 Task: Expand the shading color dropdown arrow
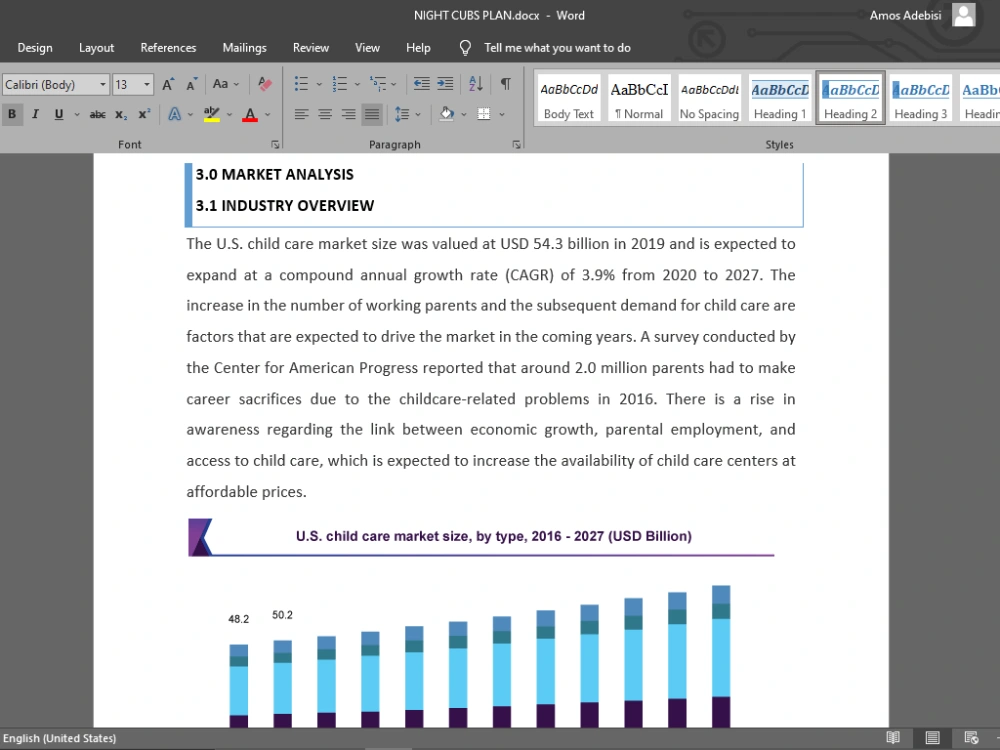[464, 115]
